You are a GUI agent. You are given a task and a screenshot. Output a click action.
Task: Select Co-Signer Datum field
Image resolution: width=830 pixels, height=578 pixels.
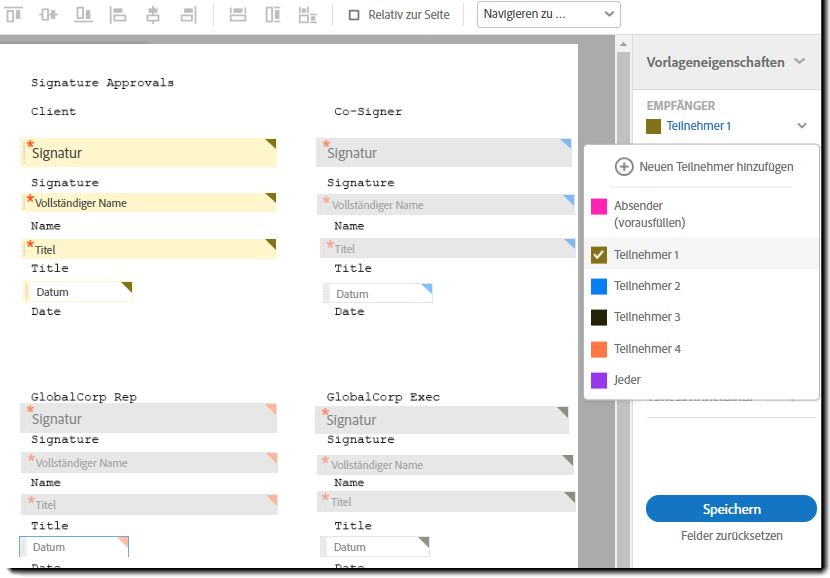pos(378,293)
